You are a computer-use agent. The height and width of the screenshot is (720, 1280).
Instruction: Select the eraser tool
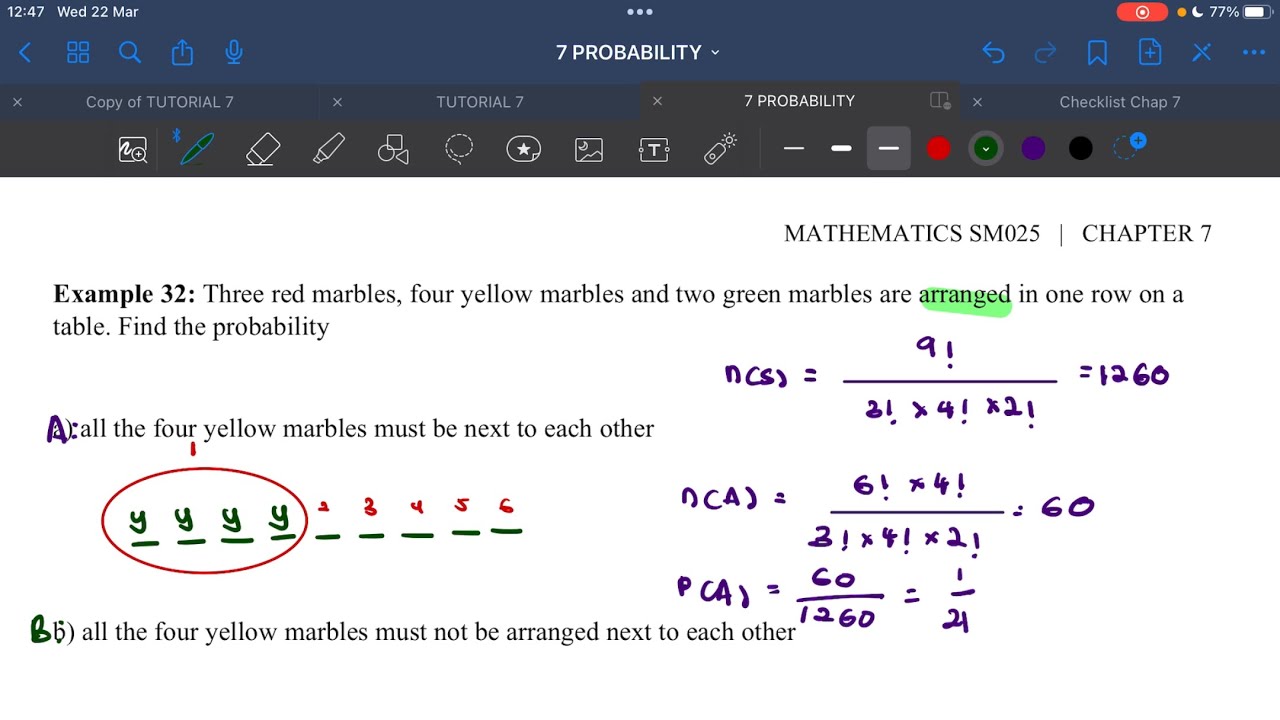point(263,150)
